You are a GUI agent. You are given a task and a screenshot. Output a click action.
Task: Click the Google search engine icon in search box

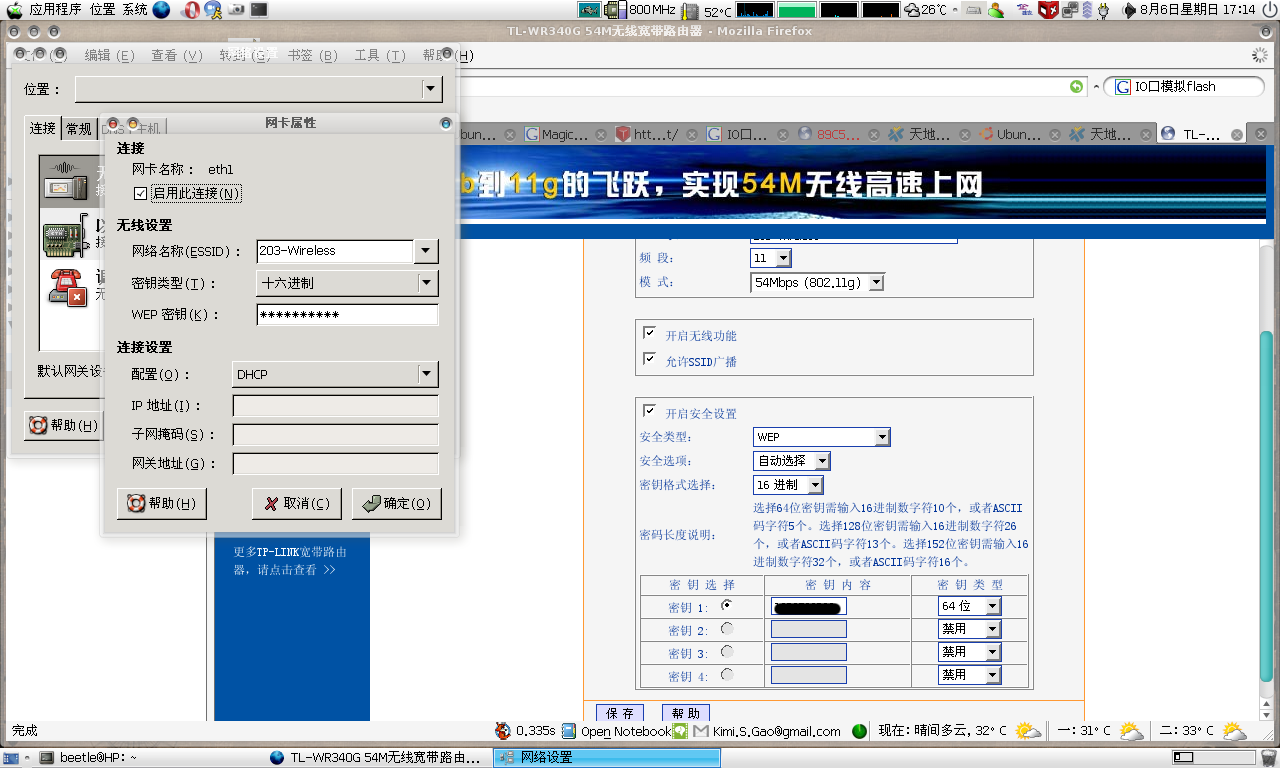(1123, 87)
